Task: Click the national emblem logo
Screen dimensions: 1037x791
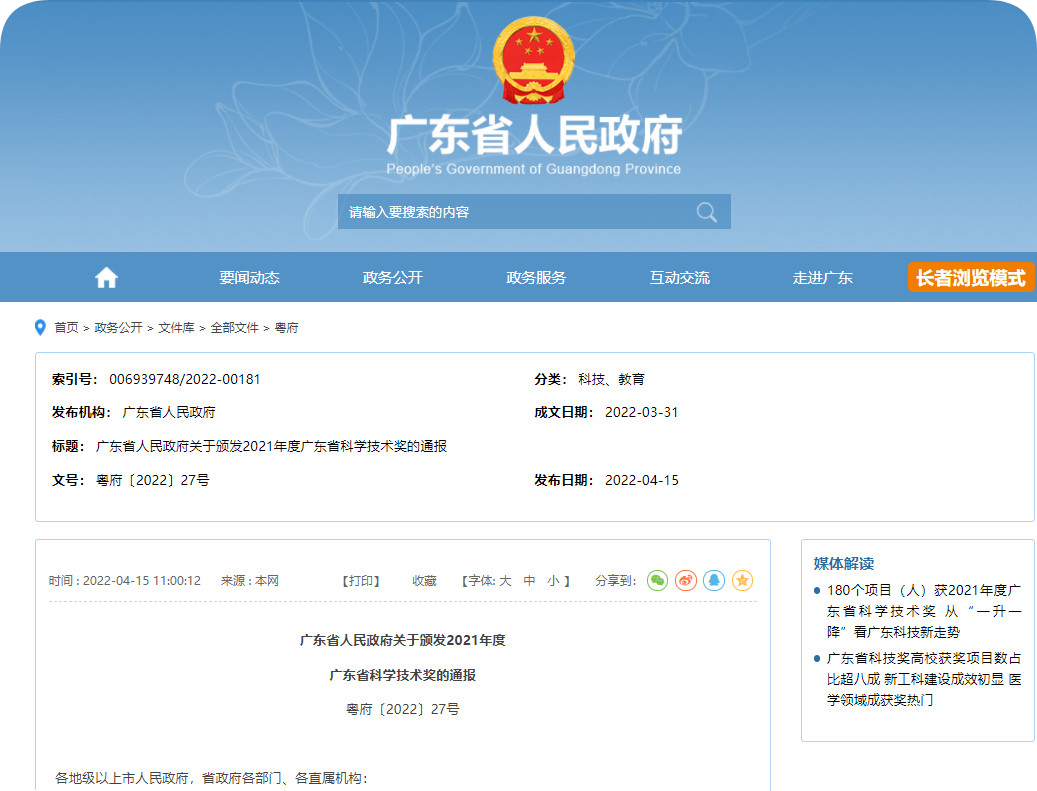Action: [x=534, y=60]
